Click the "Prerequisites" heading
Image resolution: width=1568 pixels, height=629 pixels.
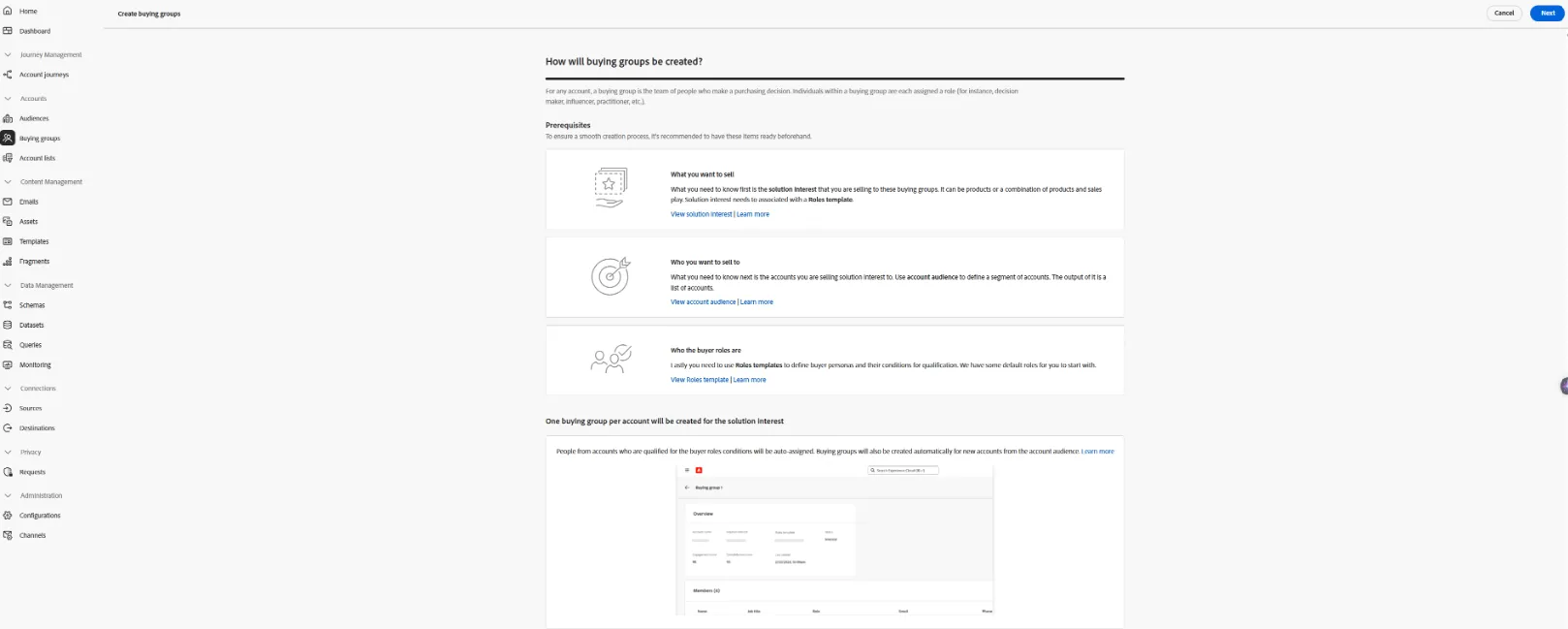pos(568,125)
